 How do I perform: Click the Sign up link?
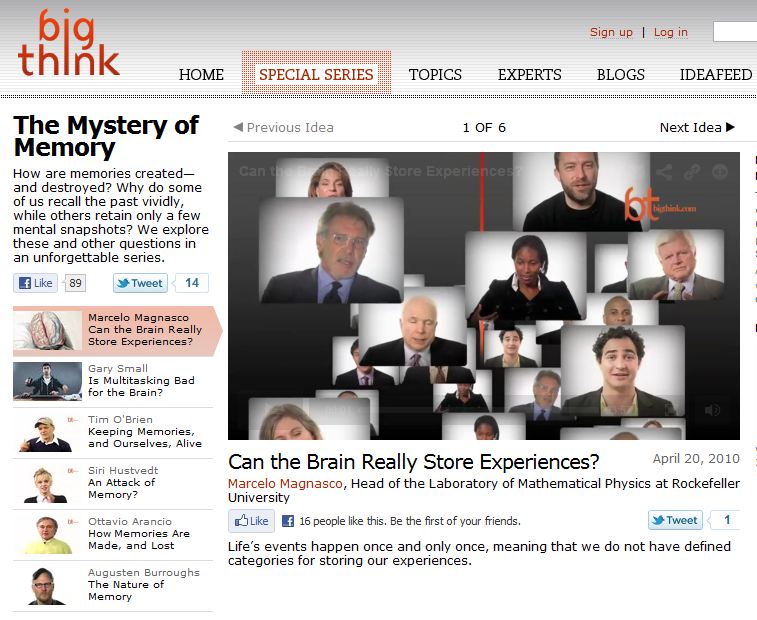pyautogui.click(x=611, y=32)
